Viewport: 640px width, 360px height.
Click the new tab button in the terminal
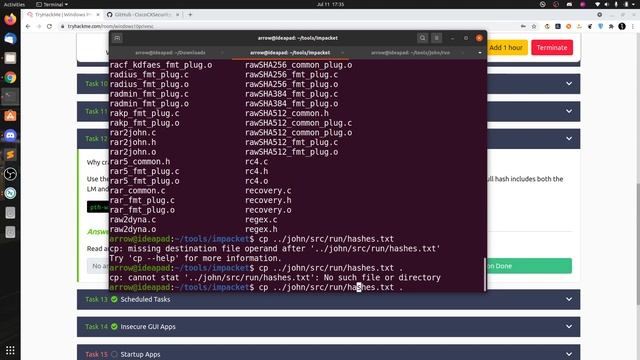point(117,38)
